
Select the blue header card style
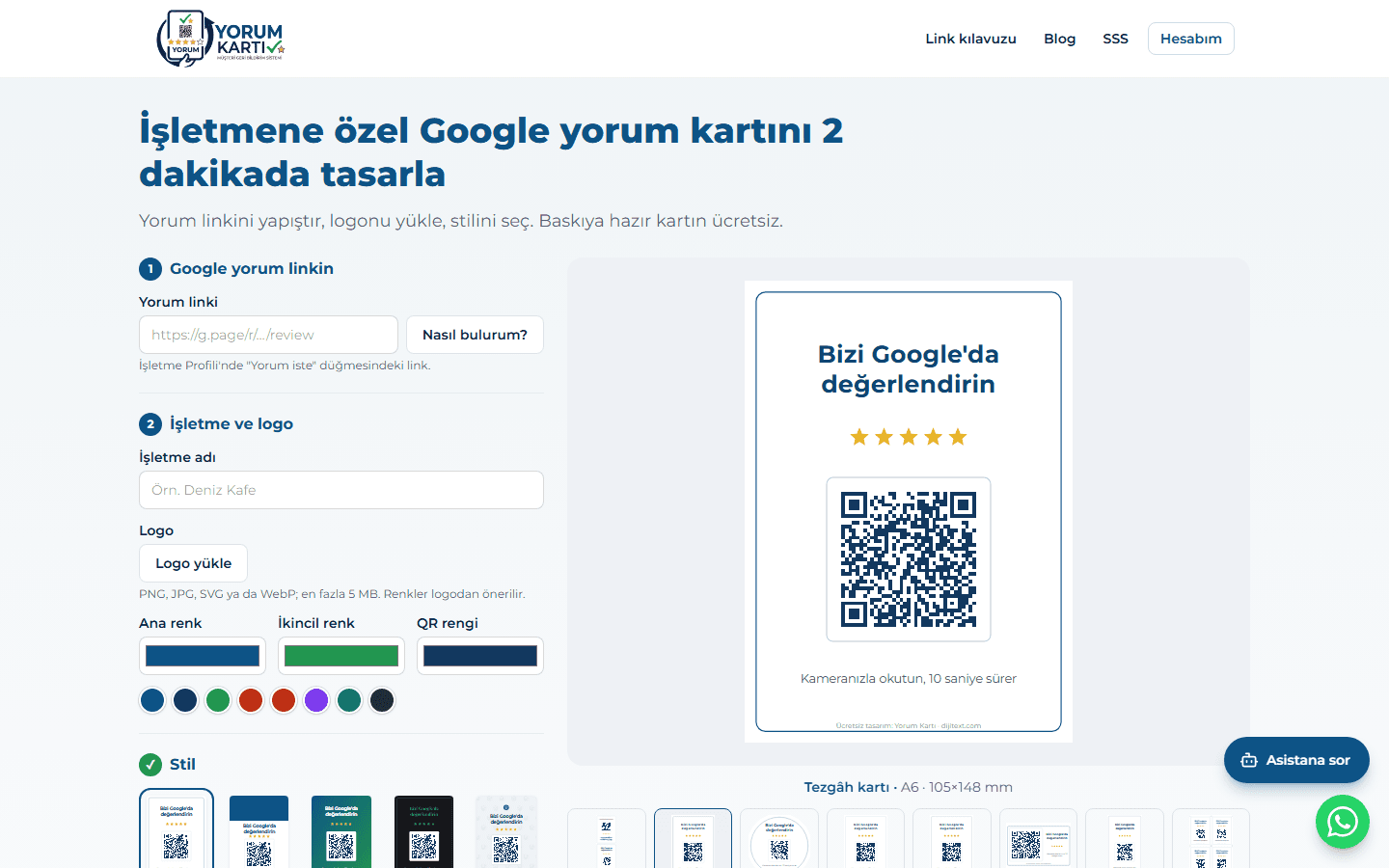coord(259,830)
